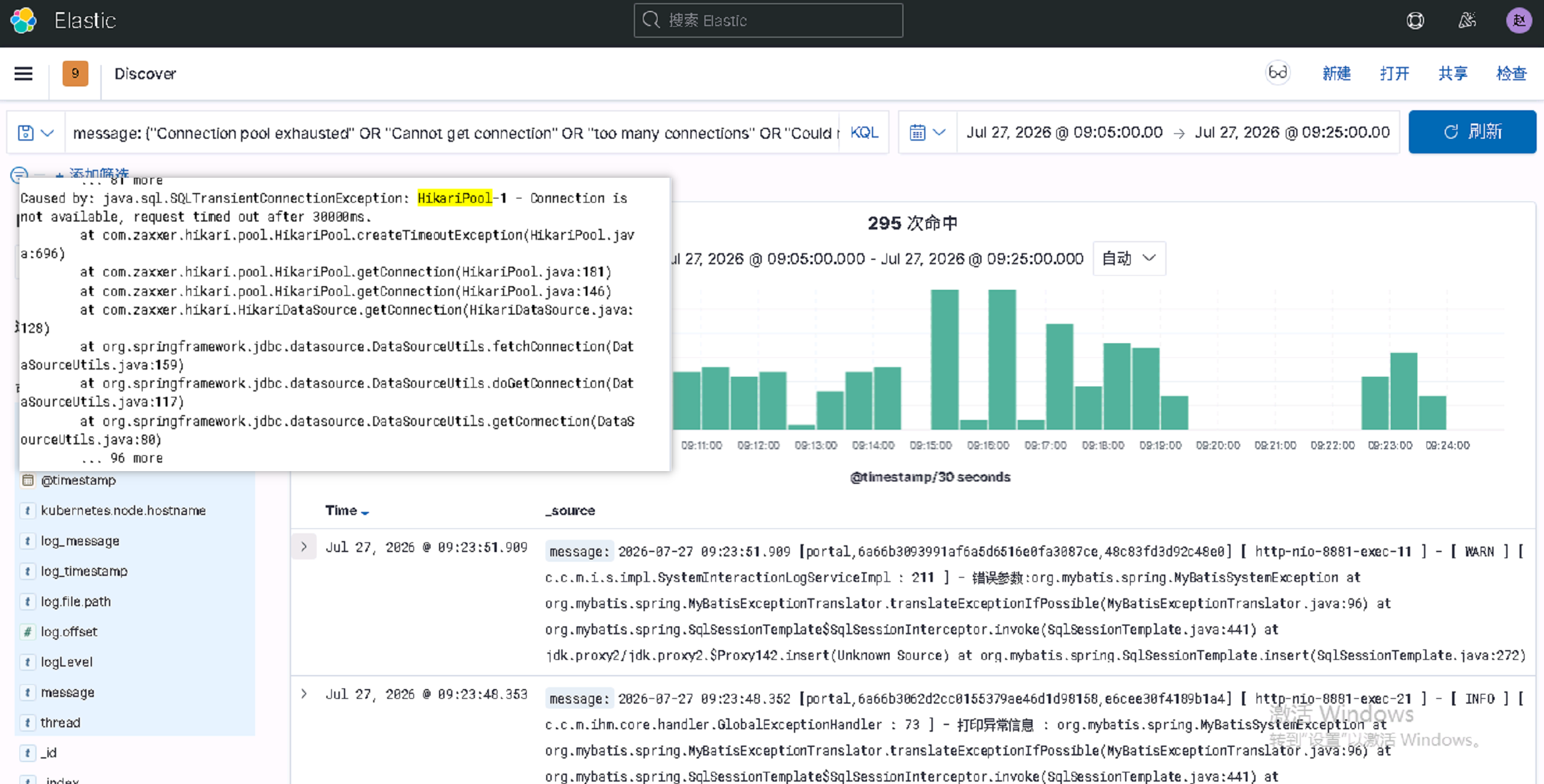Image resolution: width=1544 pixels, height=784 pixels.
Task: Open the help lifebuoy icon
Action: [x=1415, y=21]
